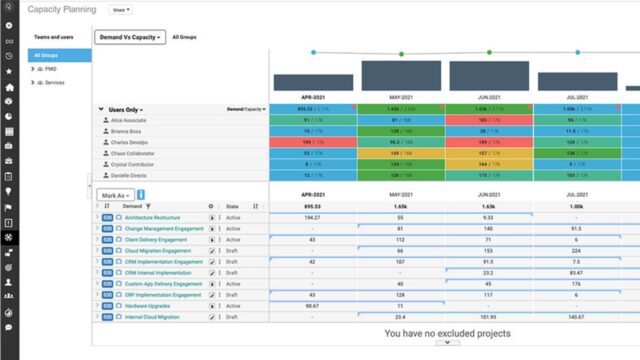Open the pie chart icon in the sidebar
This screenshot has height=360, width=640.
(9, 117)
